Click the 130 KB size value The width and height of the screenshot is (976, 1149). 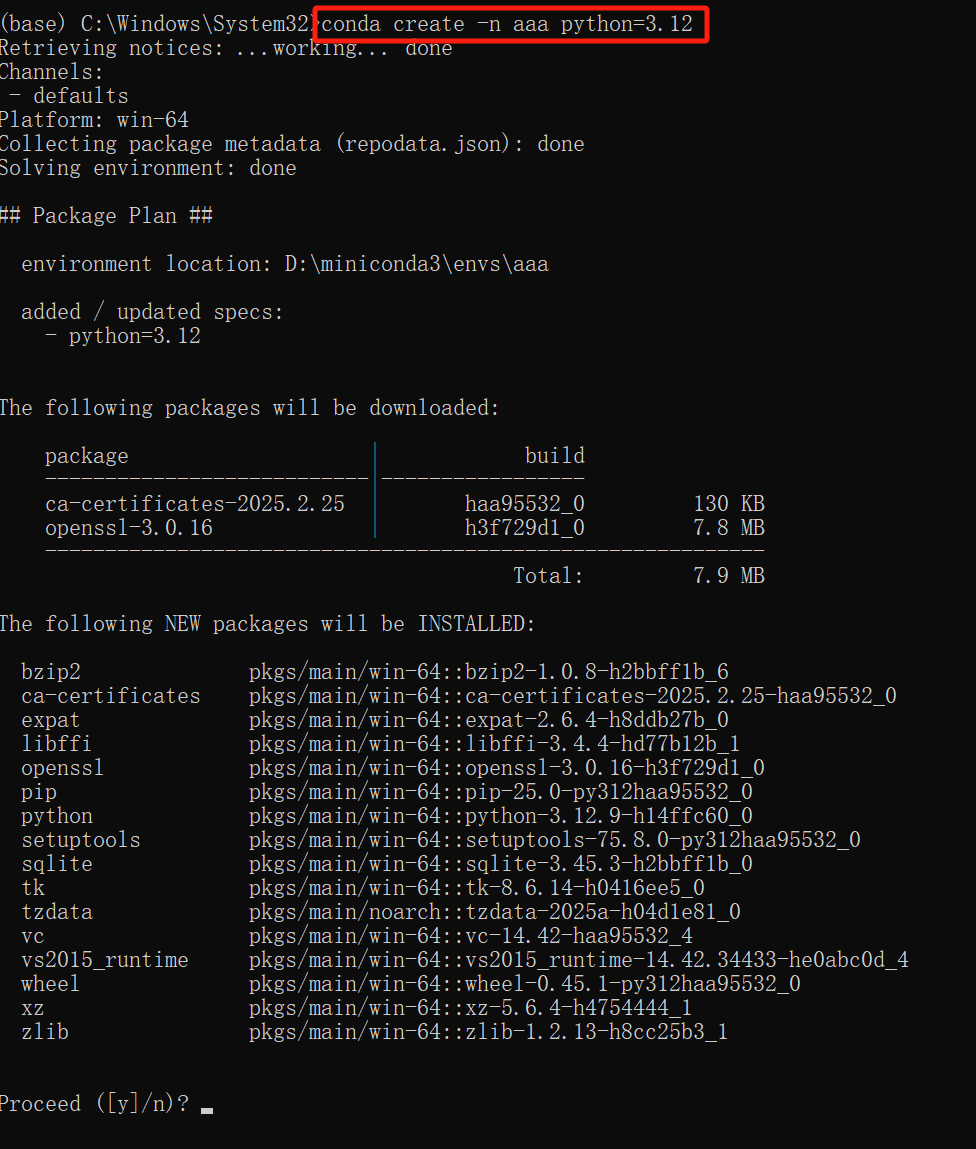729,504
